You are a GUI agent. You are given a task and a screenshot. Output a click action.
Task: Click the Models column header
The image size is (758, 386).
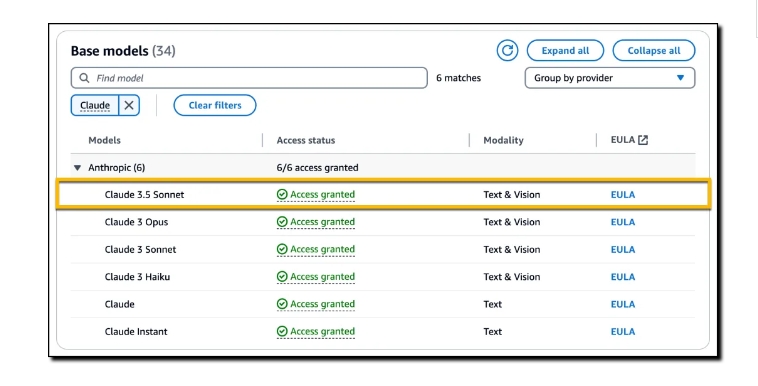click(104, 140)
